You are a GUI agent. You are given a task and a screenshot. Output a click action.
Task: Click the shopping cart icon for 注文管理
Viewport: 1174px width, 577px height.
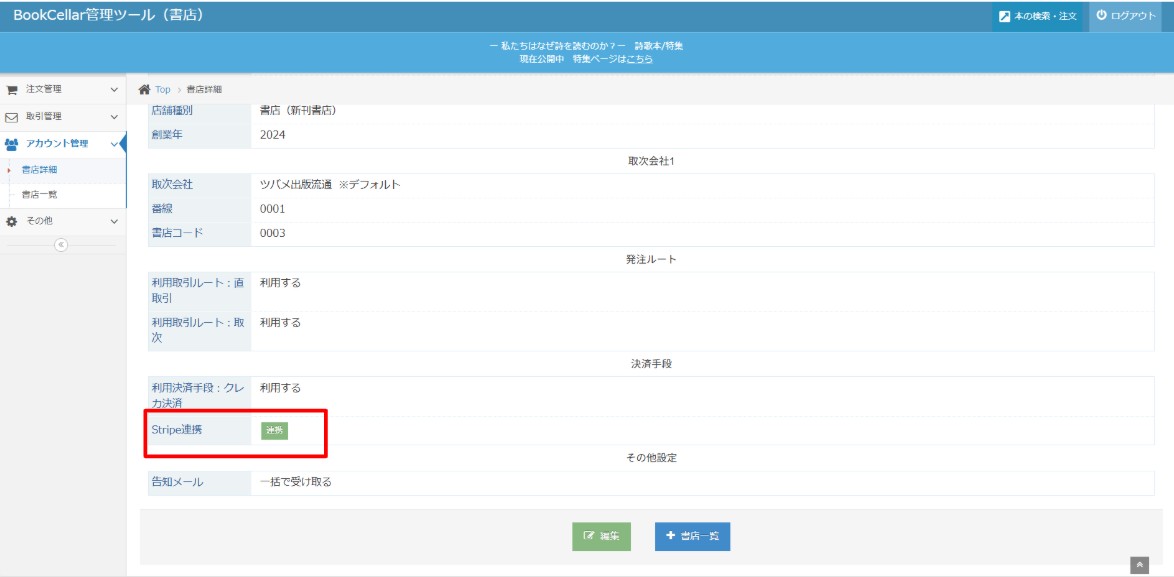coord(12,90)
